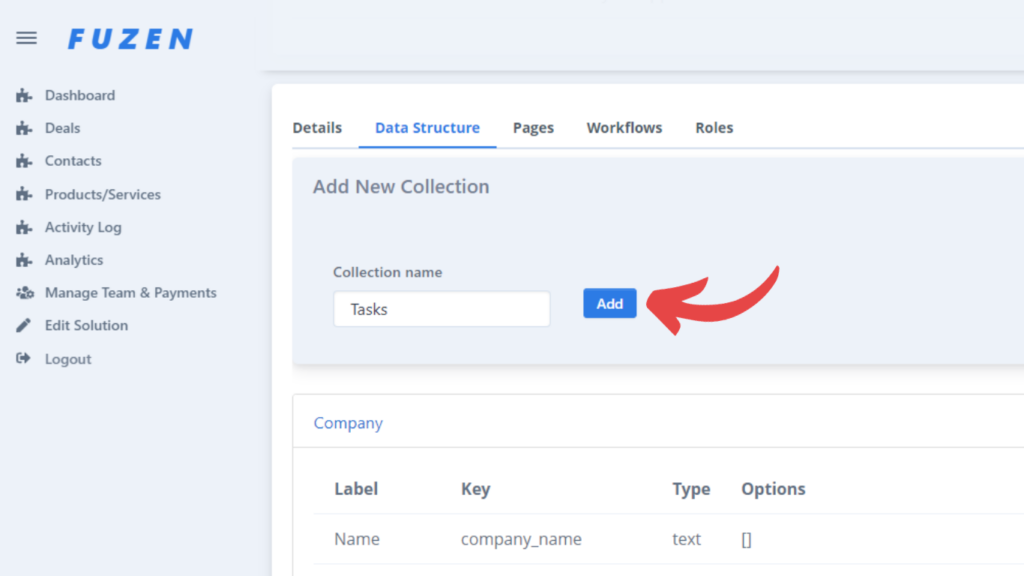
Task: Click the Contacts puzzle icon
Action: 24,161
